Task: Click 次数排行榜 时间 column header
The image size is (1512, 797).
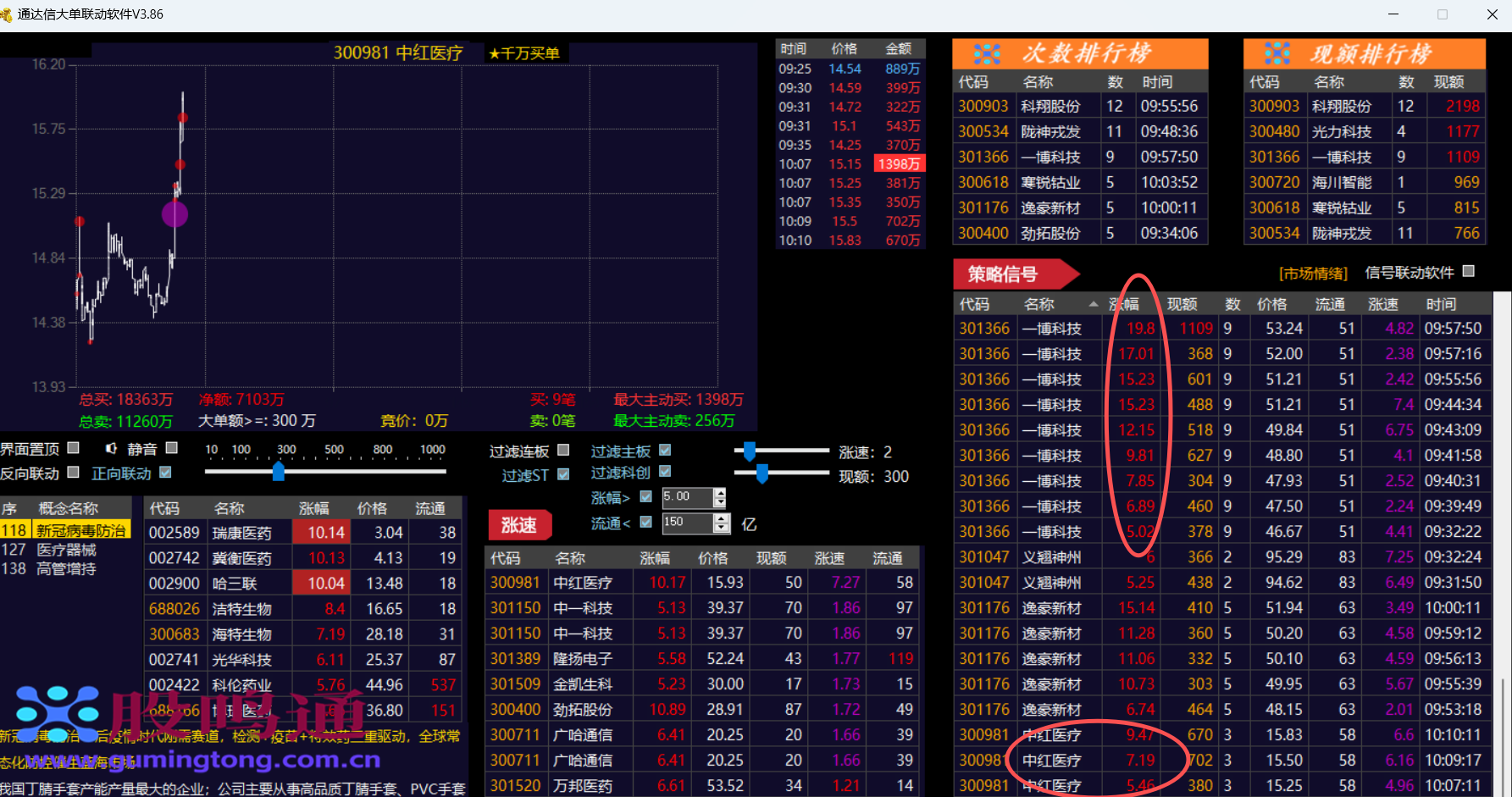Action: pyautogui.click(x=1157, y=82)
